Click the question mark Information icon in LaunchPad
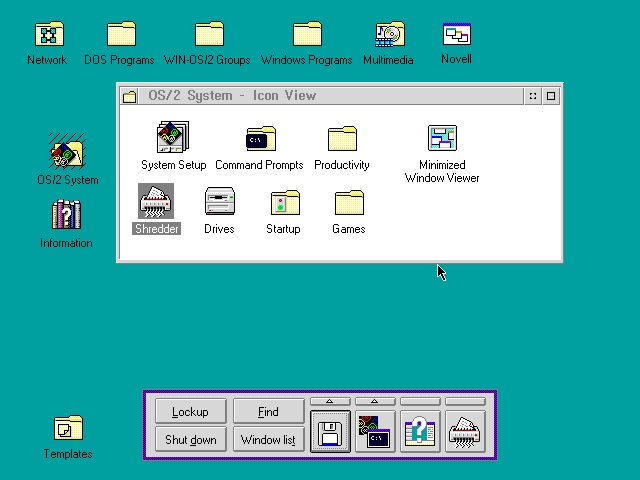The height and width of the screenshot is (480, 640). pos(420,431)
